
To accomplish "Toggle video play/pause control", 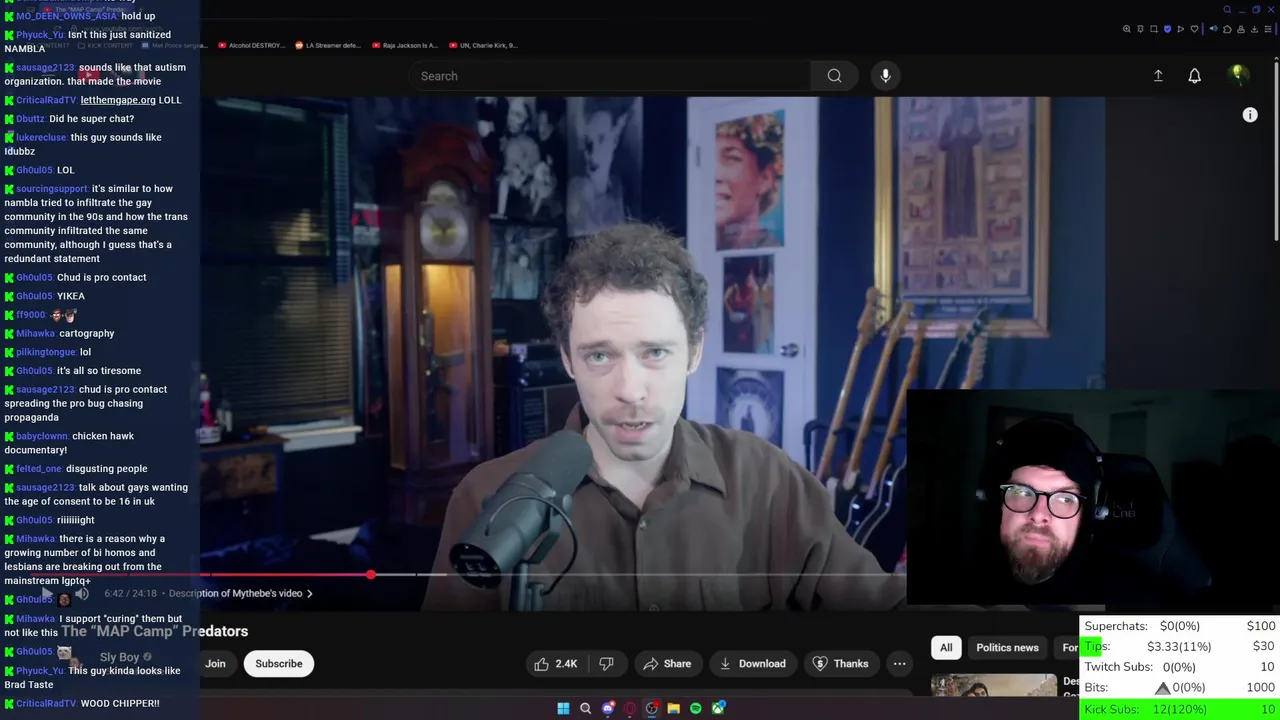I will point(47,594).
